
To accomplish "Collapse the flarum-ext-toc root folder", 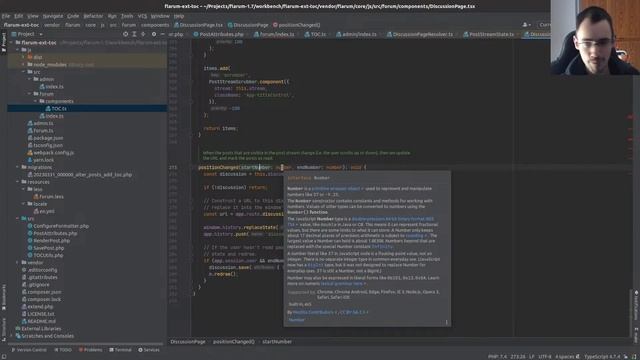I will [12, 42].
